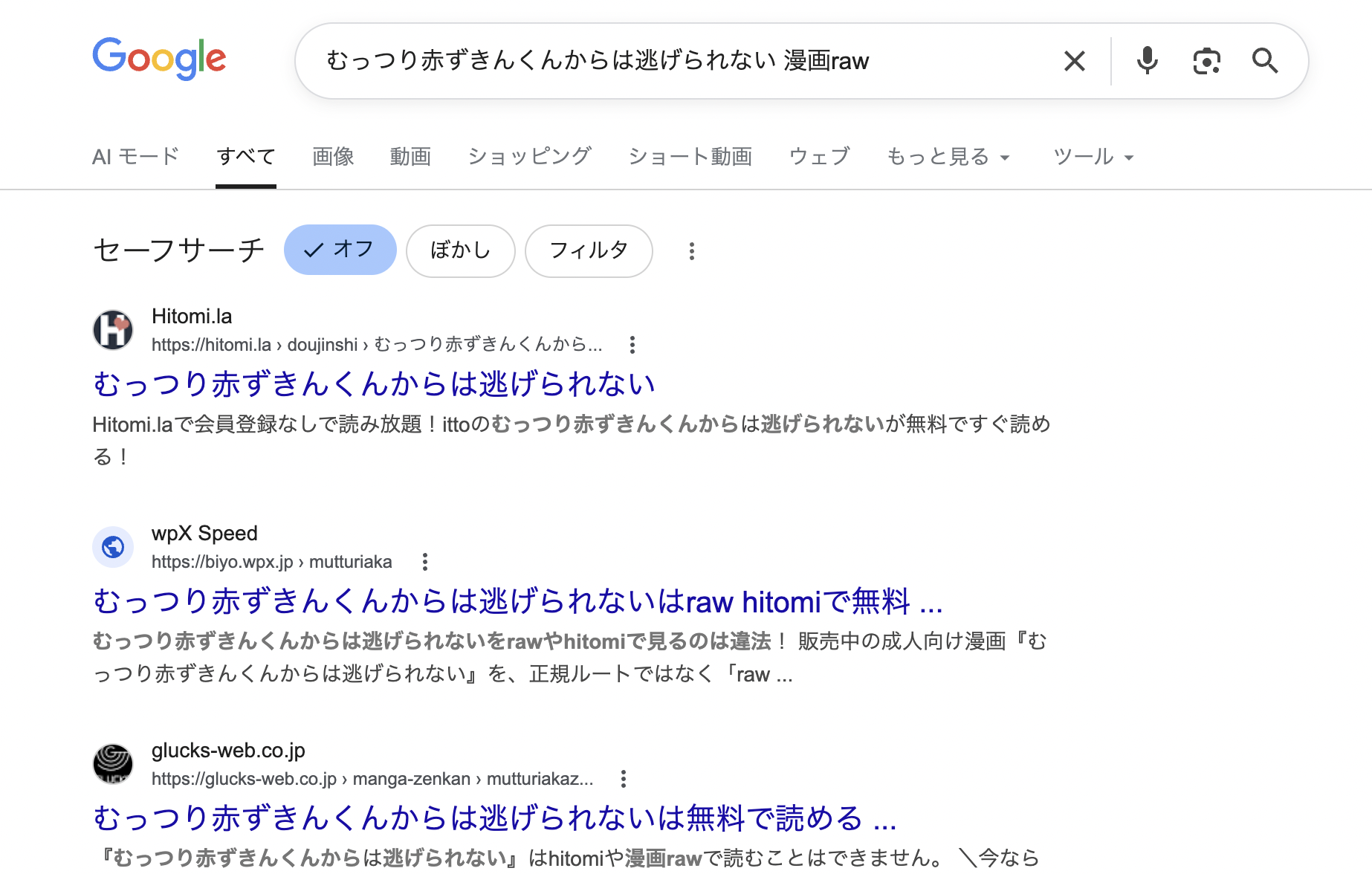Viewport: 1372px width, 874px height.
Task: Click snippet mentioning 見るのは違法
Action: (x=571, y=657)
